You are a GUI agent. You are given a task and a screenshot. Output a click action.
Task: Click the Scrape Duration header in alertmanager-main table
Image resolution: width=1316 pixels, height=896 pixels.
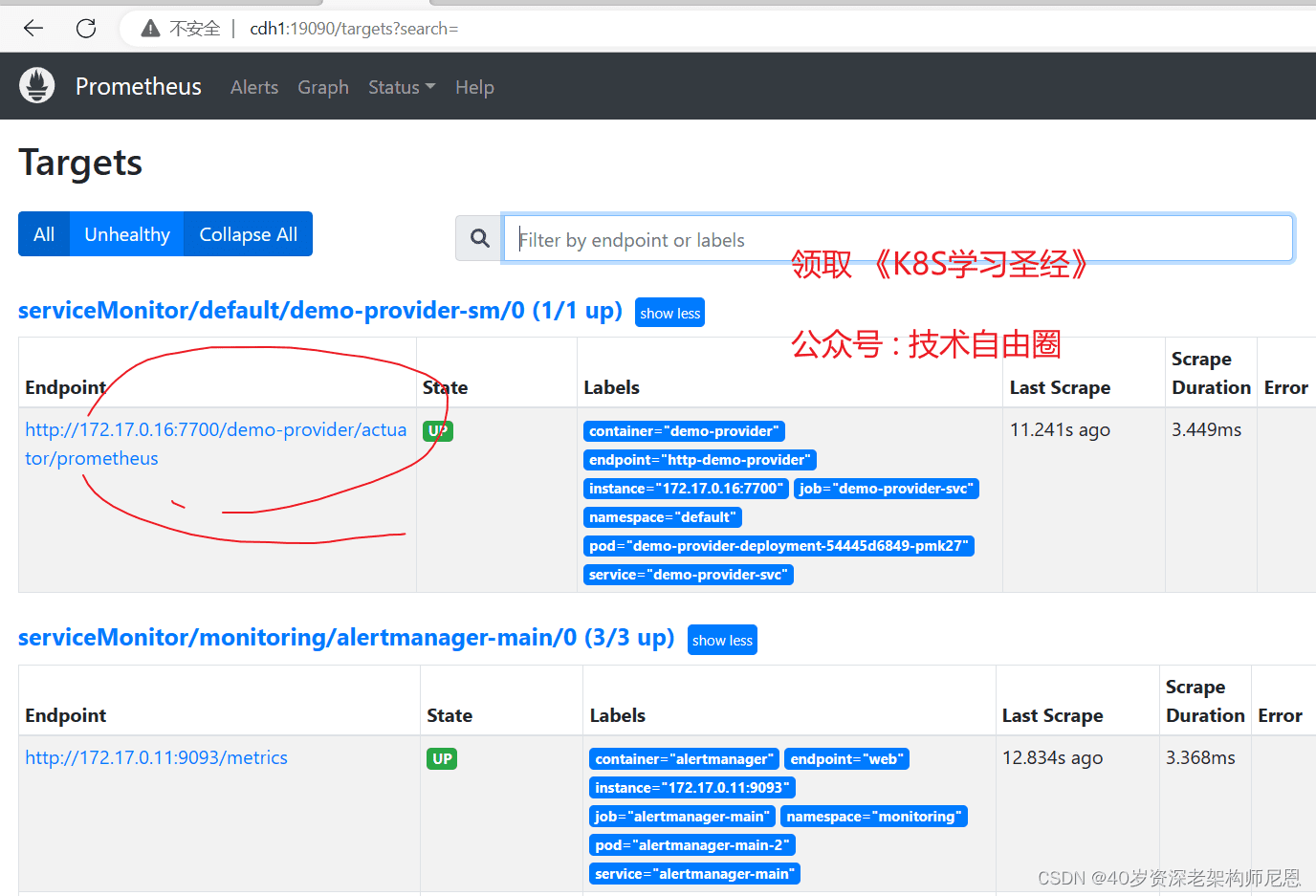[1205, 701]
